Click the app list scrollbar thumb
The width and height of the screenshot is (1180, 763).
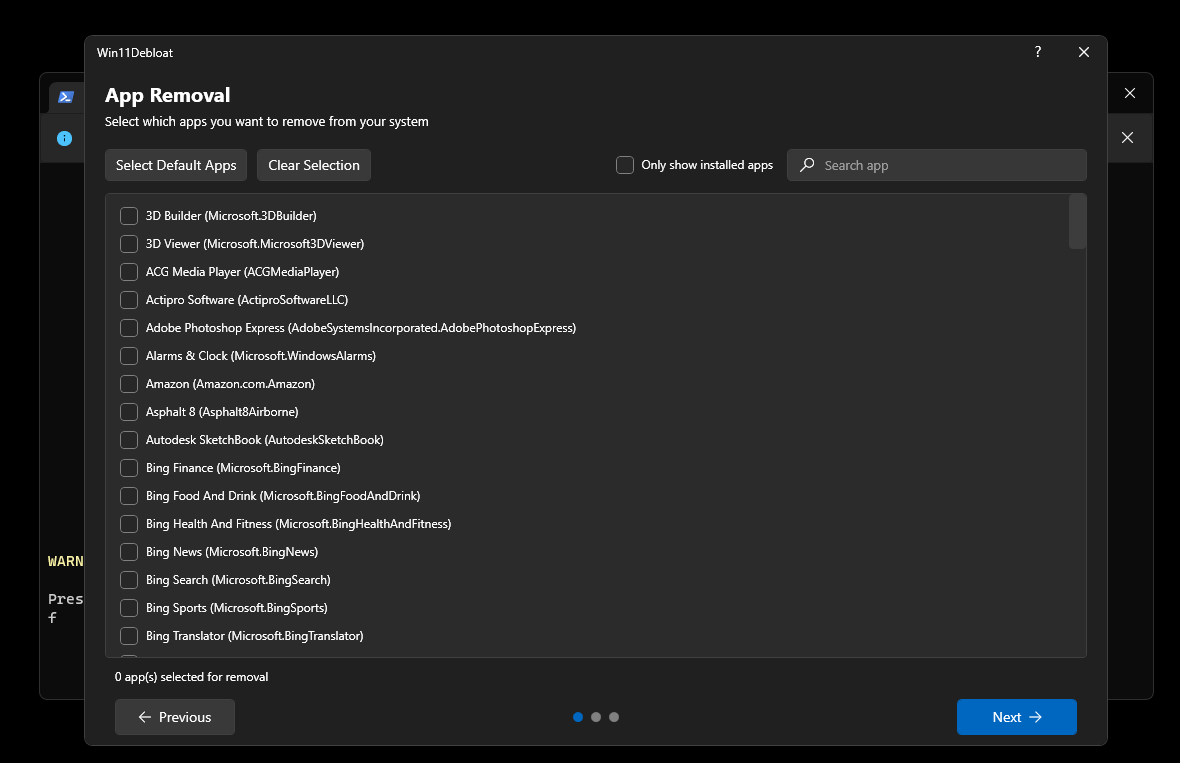click(x=1078, y=221)
